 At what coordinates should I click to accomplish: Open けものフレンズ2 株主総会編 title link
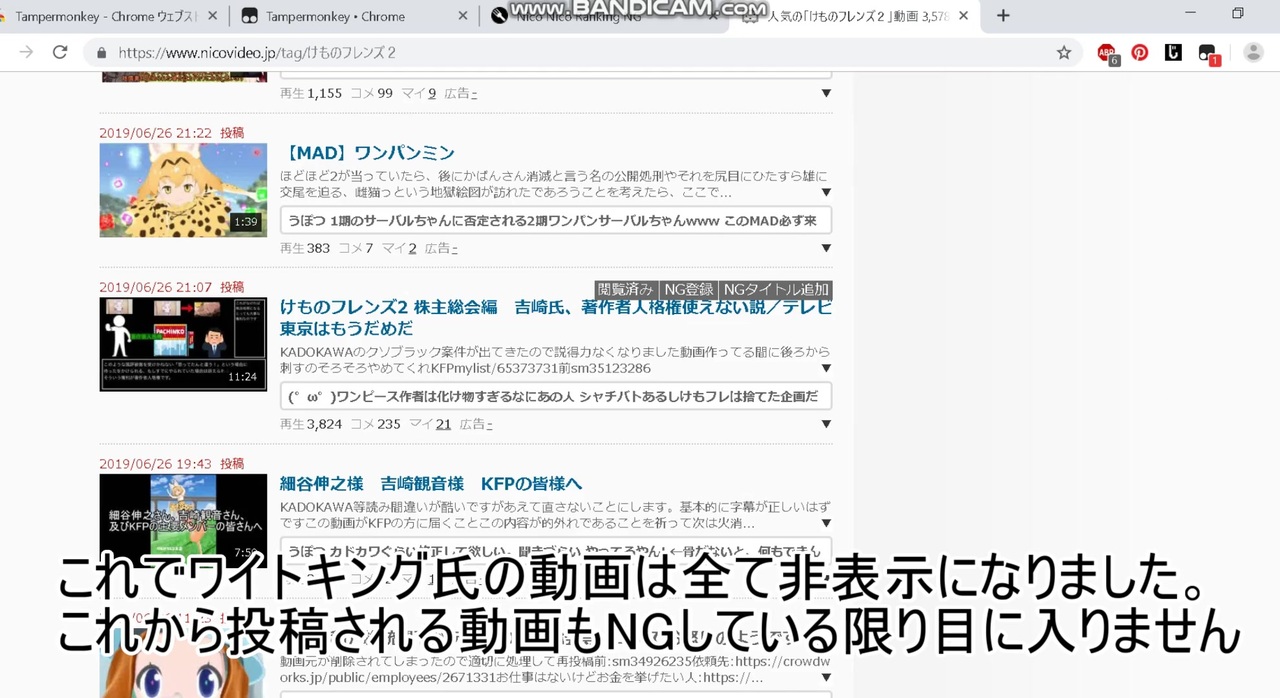556,318
